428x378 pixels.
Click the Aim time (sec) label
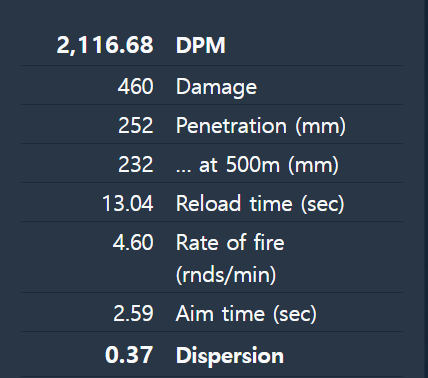pyautogui.click(x=246, y=314)
